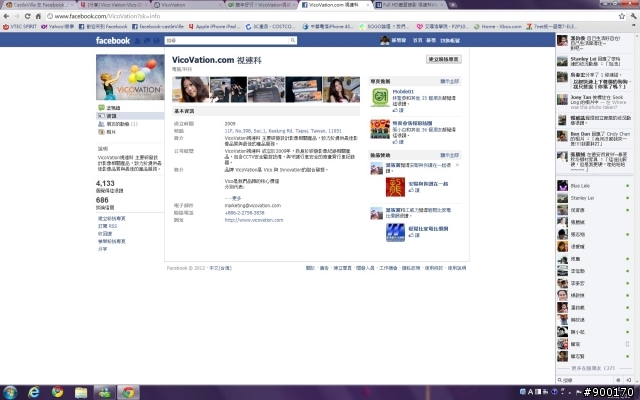The image size is (640, 400).
Task: Open Ben Dan ticker story
Action: tap(594, 139)
